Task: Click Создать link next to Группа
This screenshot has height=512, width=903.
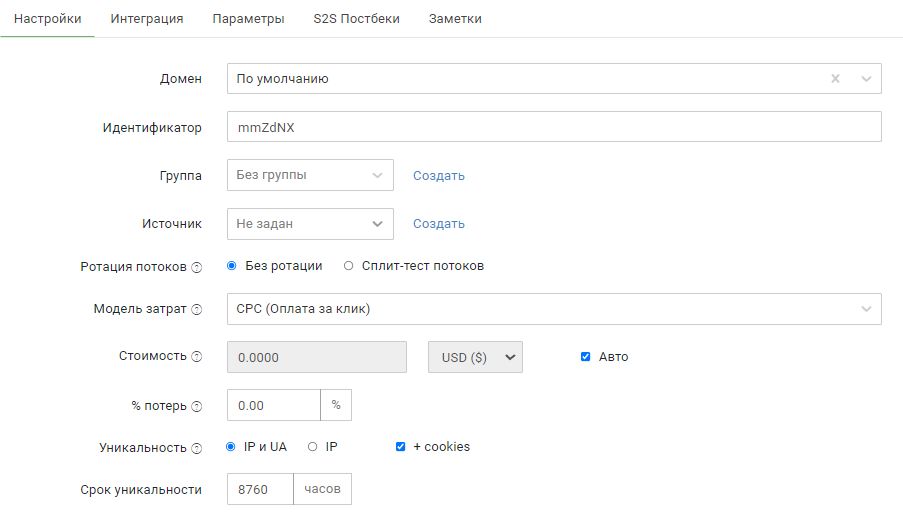Action: (x=439, y=176)
